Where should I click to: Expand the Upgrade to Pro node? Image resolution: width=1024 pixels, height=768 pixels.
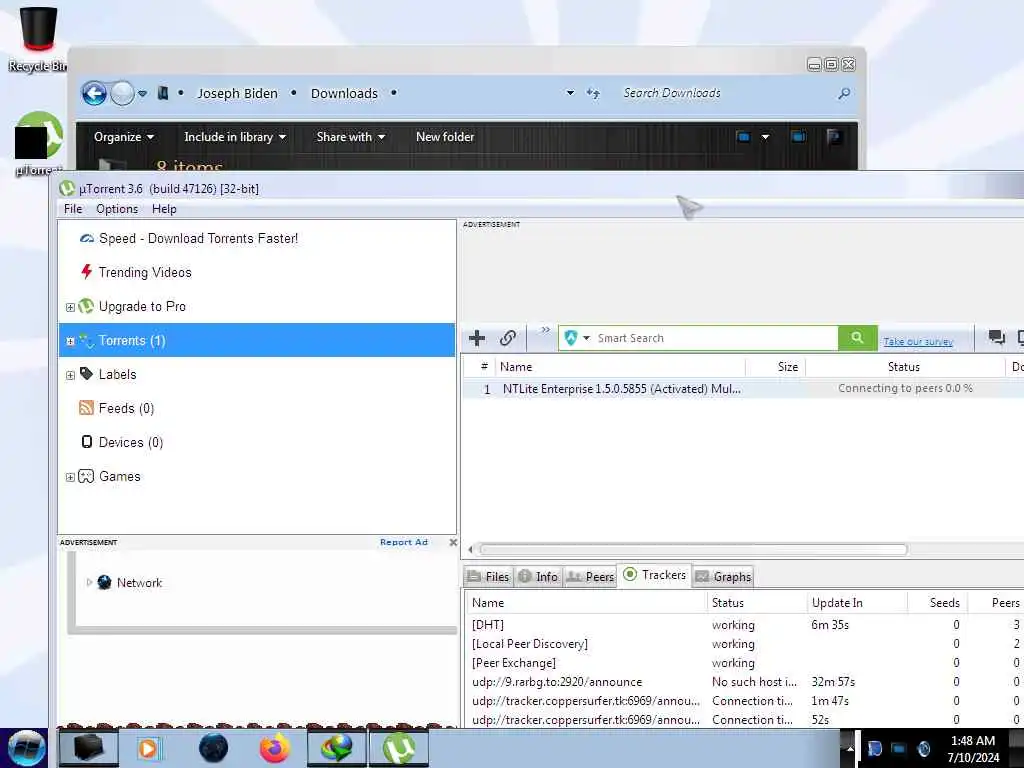pos(70,307)
